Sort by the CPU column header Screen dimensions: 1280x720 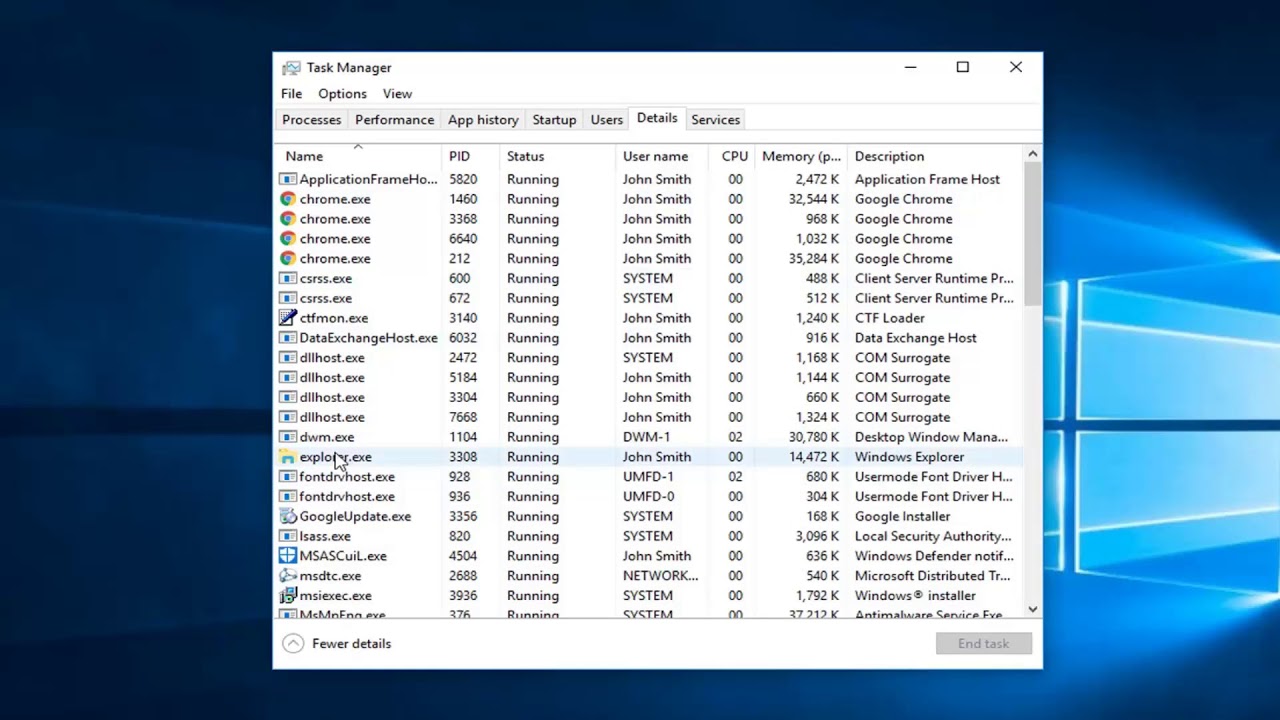pyautogui.click(x=734, y=156)
